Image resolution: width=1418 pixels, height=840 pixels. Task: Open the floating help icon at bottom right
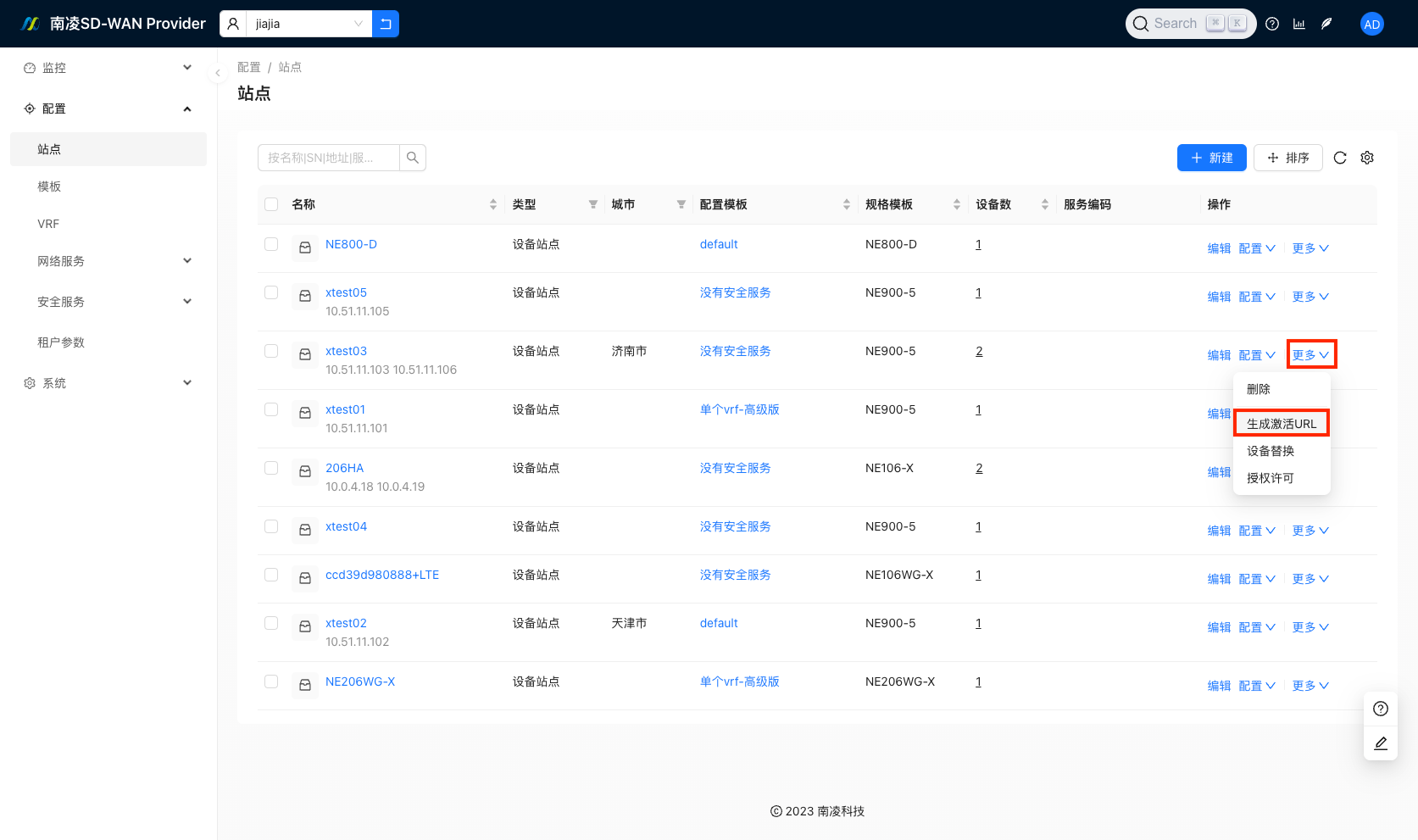tap(1381, 709)
